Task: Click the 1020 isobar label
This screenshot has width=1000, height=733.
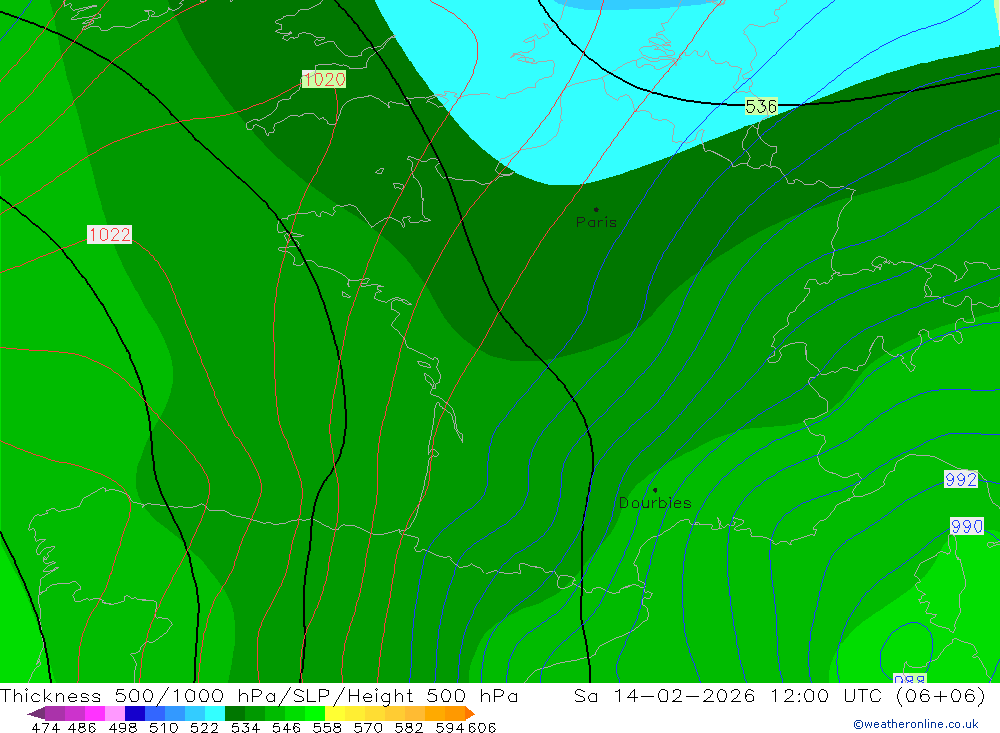Action: tap(324, 79)
